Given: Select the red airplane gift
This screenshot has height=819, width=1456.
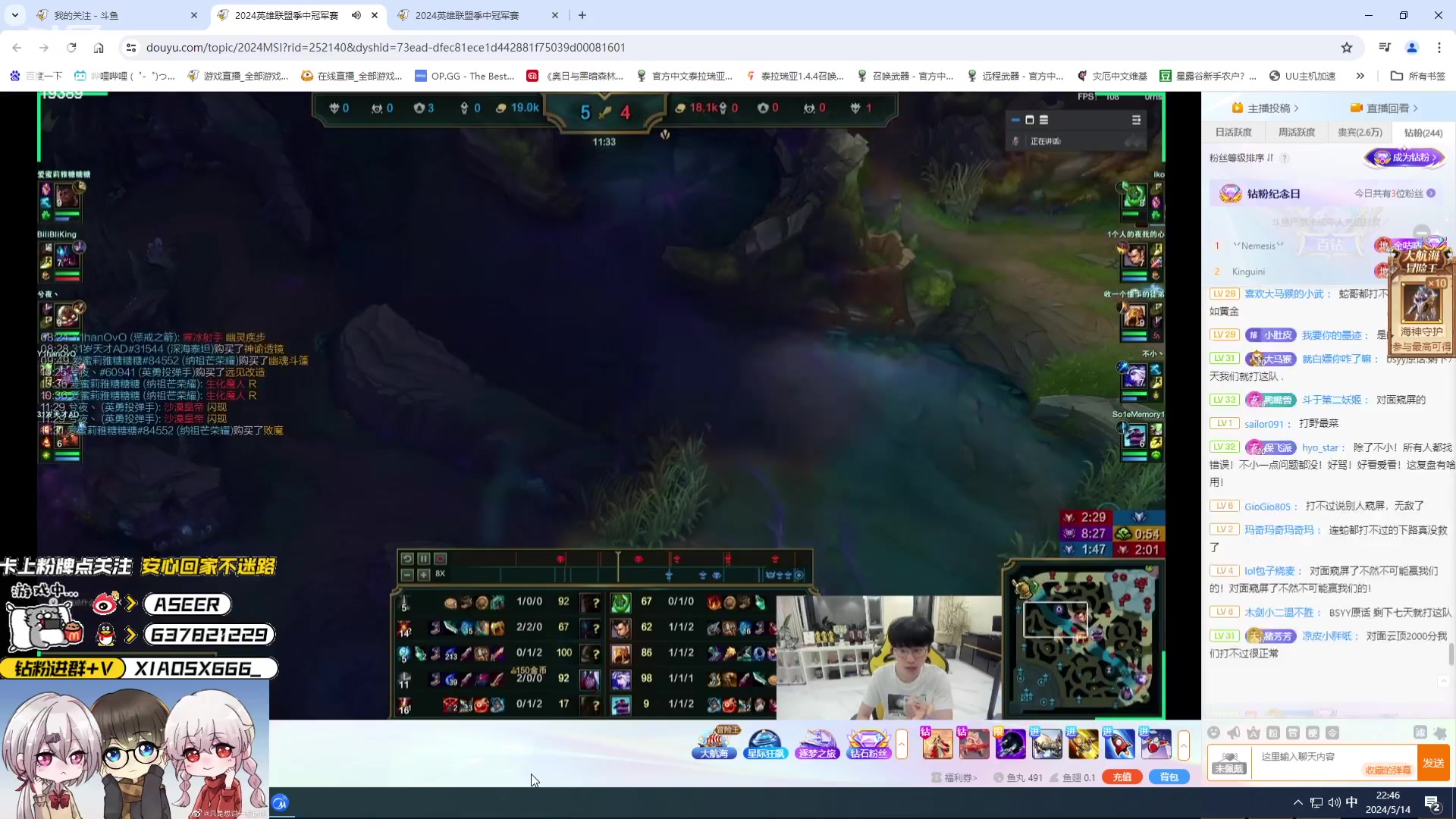Looking at the screenshot, I should click(x=1156, y=744).
